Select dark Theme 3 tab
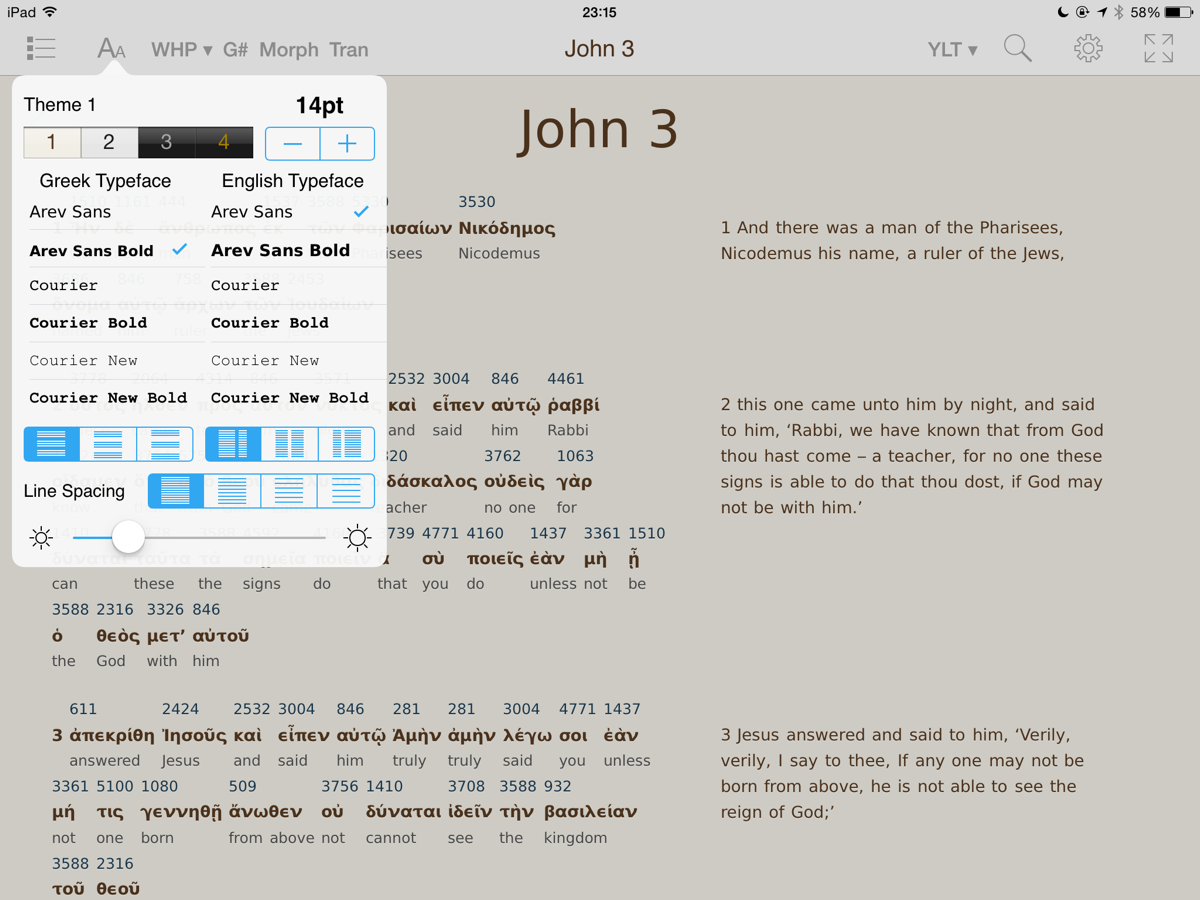This screenshot has width=1200, height=900. [x=166, y=143]
